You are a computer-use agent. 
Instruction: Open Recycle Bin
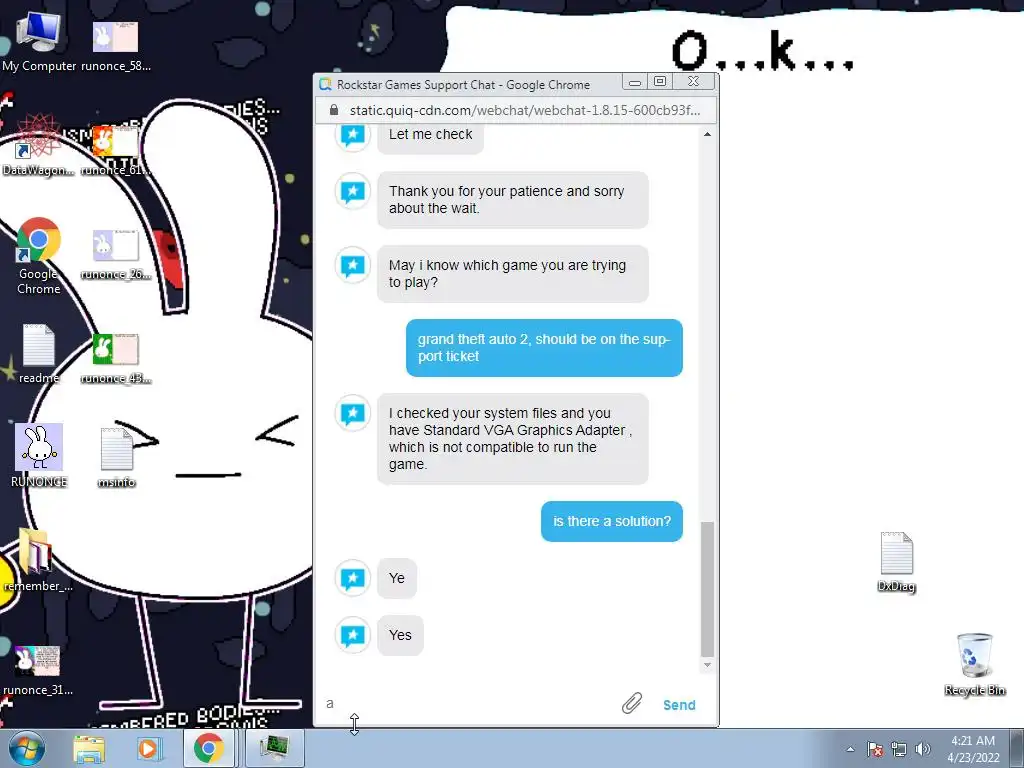[974, 664]
